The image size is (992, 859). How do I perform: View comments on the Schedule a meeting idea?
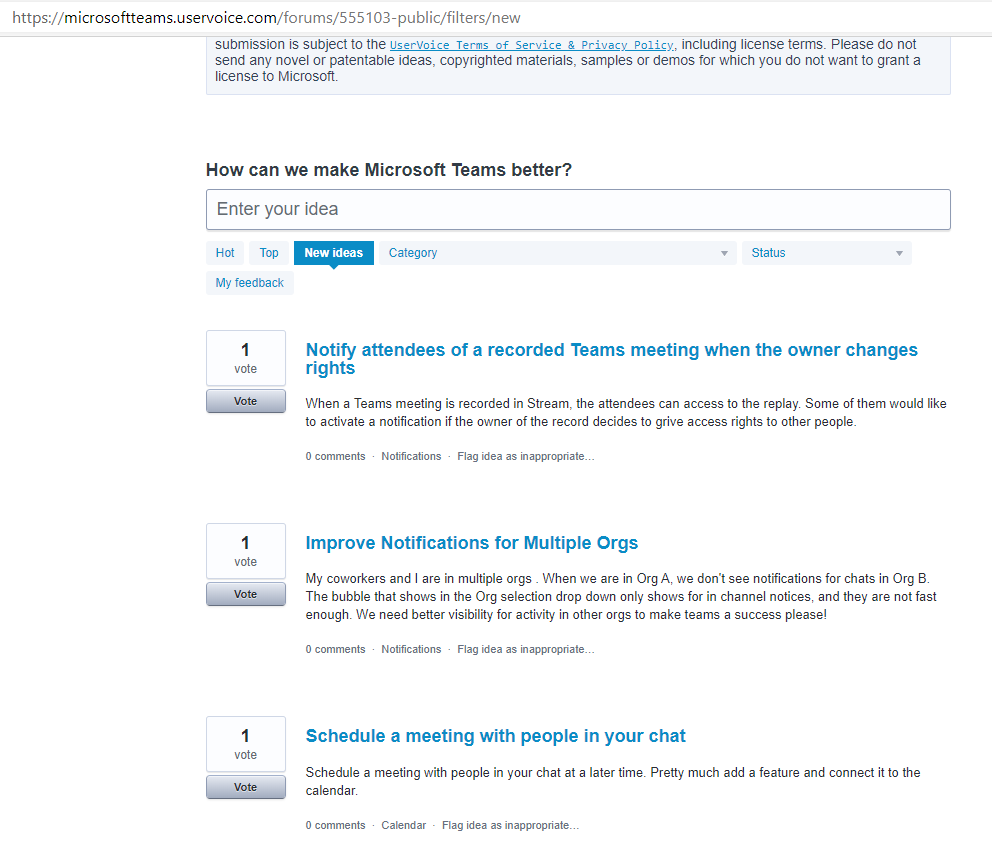335,825
